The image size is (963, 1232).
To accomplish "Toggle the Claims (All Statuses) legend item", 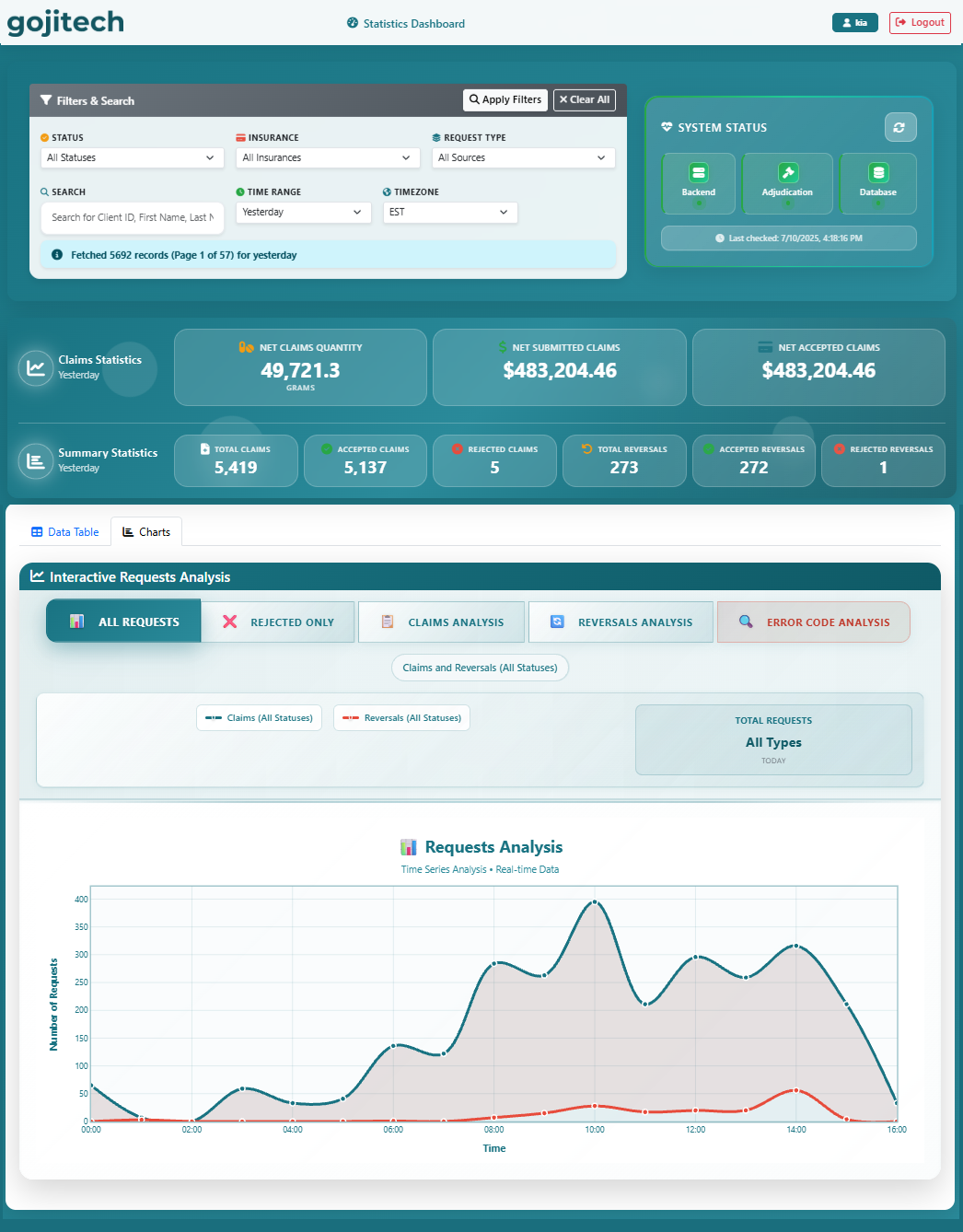I will coord(259,717).
